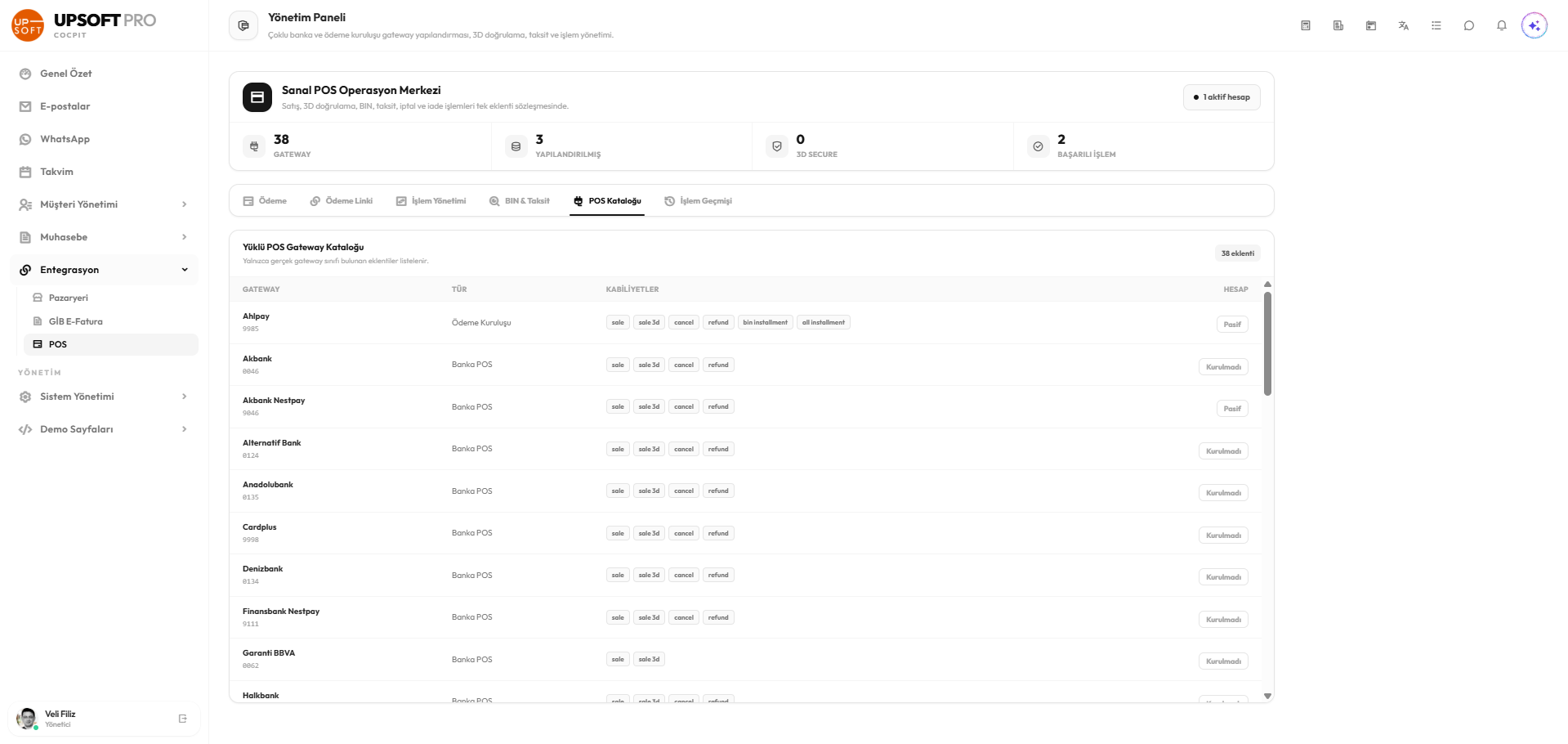
Task: Click the check icon beside 2 Başarılı İşlem
Action: (1038, 146)
